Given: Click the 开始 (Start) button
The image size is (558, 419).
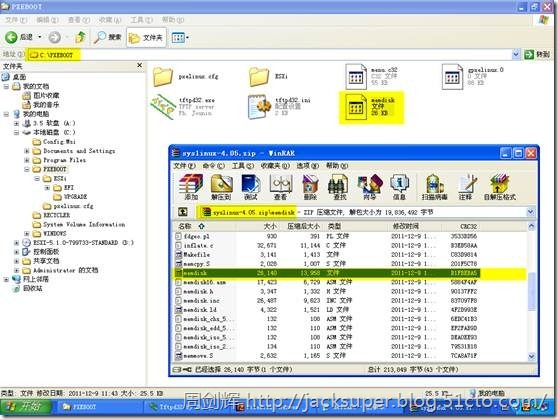Looking at the screenshot, I should click(x=26, y=407).
